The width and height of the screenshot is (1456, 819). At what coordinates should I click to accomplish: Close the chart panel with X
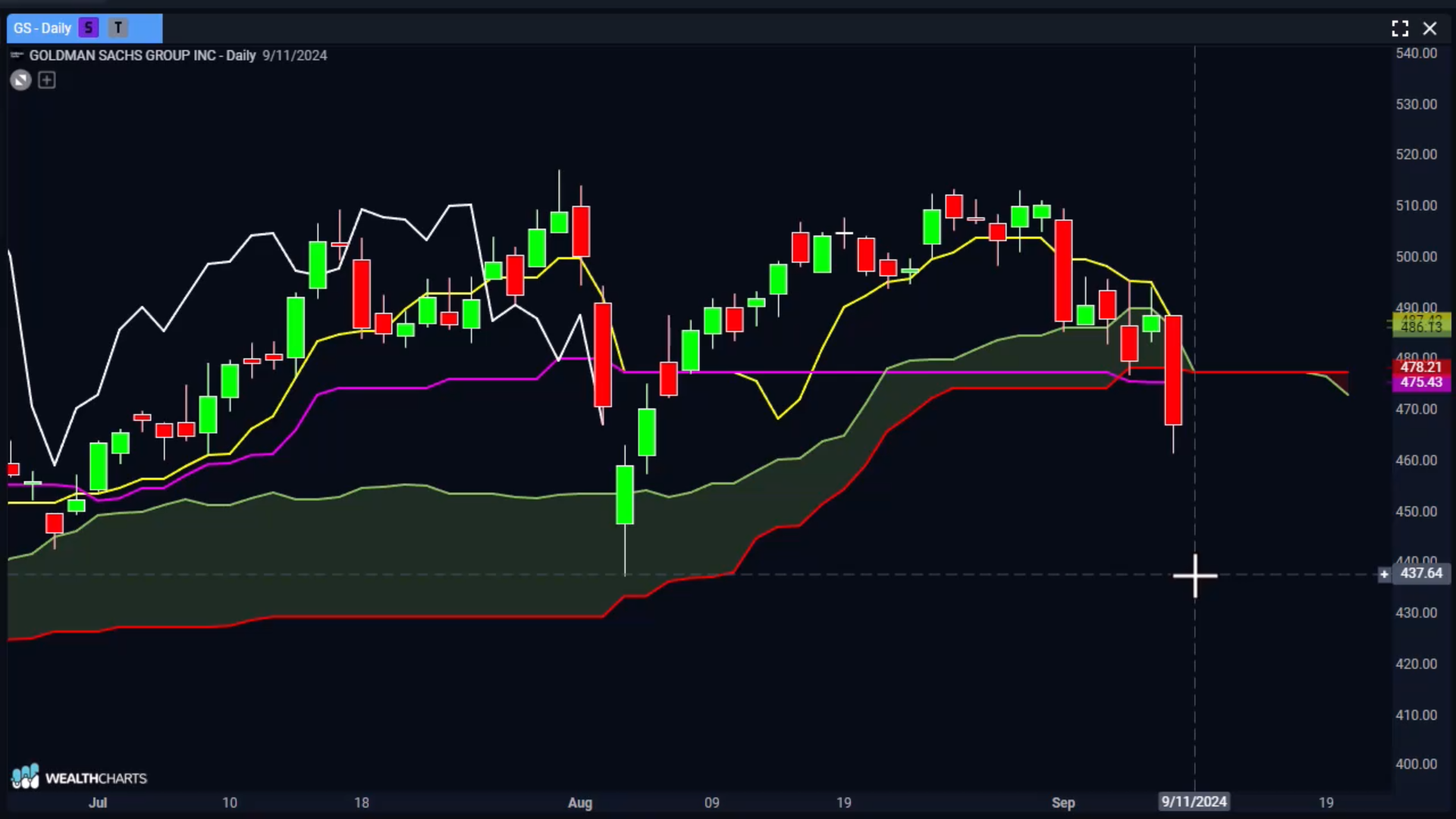tap(1429, 29)
